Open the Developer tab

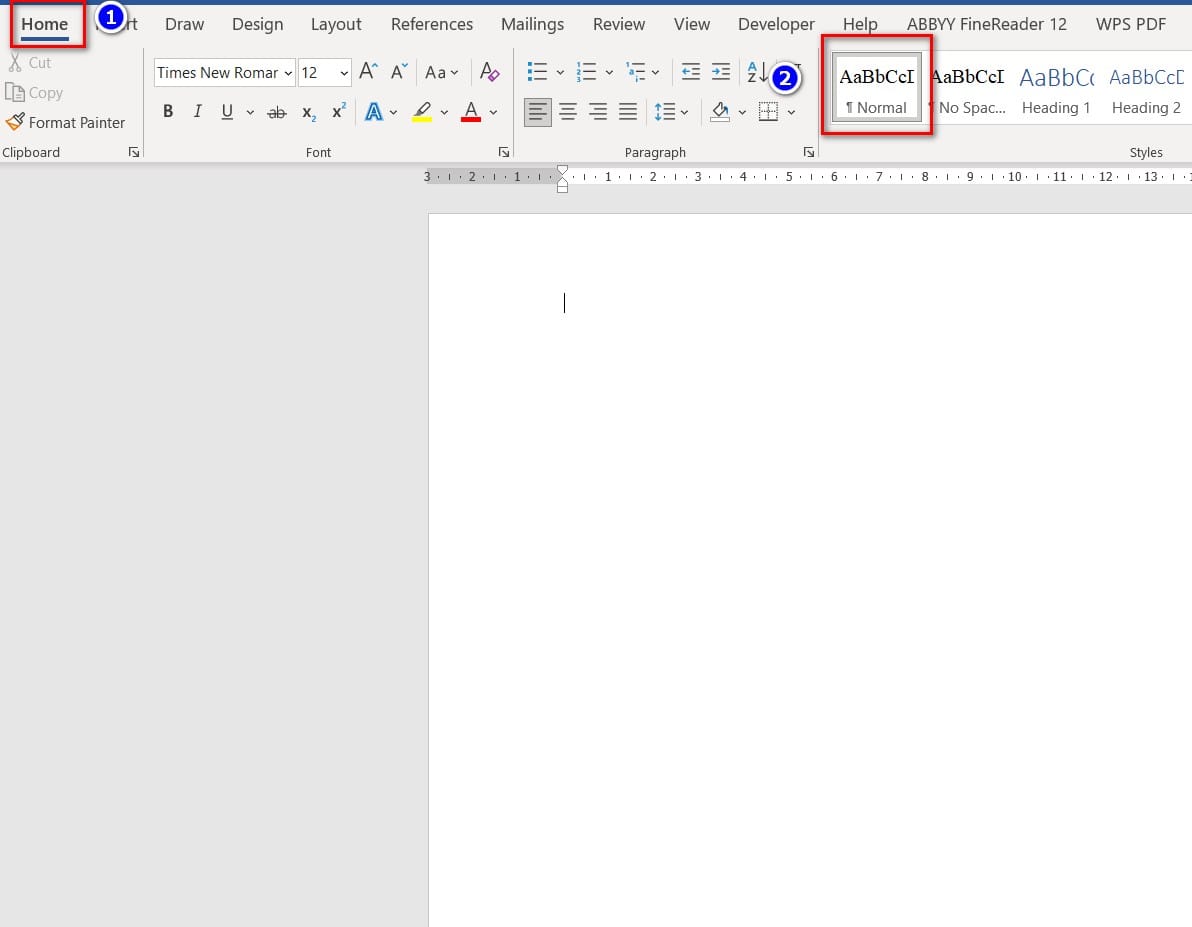pos(776,24)
